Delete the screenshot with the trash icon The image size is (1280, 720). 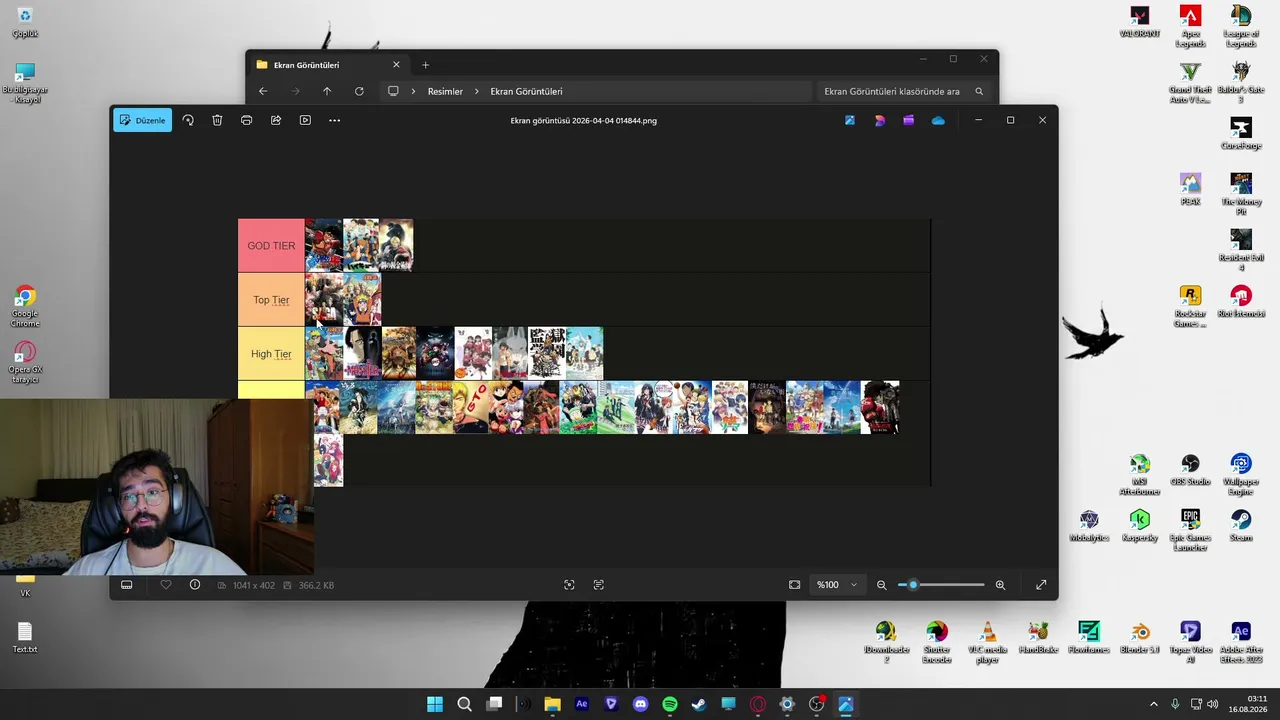point(217,120)
